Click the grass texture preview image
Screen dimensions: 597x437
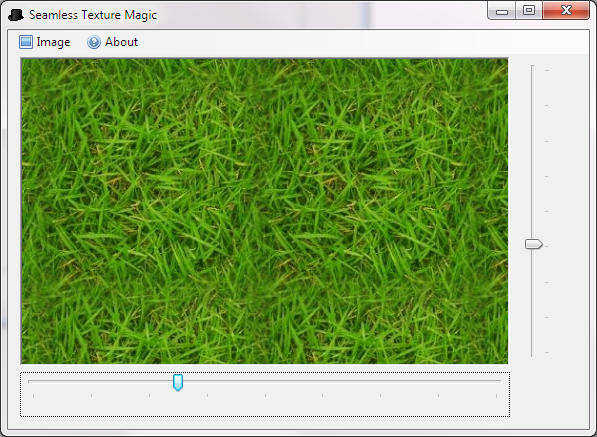265,211
